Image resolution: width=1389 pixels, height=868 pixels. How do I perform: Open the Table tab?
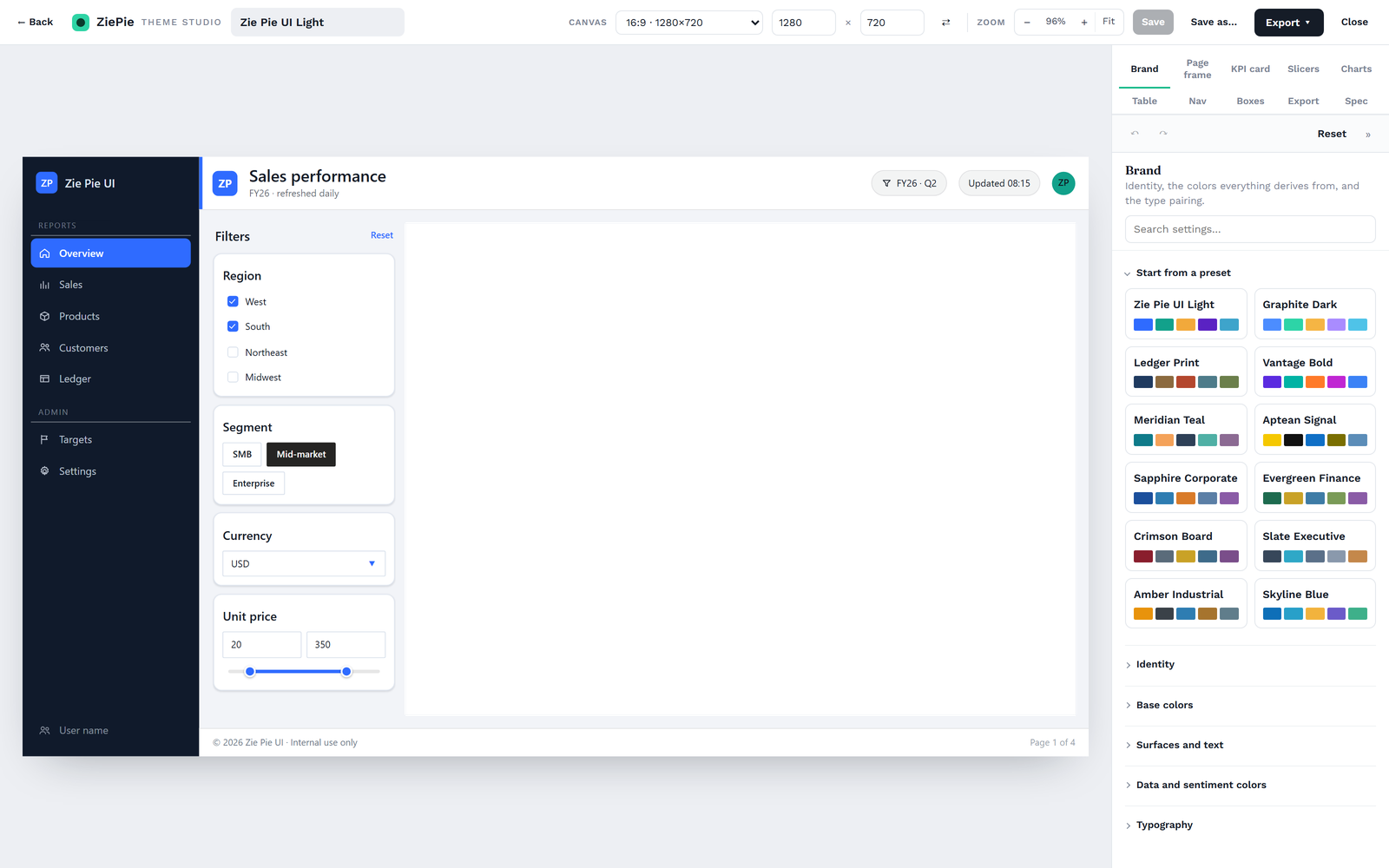click(1144, 102)
